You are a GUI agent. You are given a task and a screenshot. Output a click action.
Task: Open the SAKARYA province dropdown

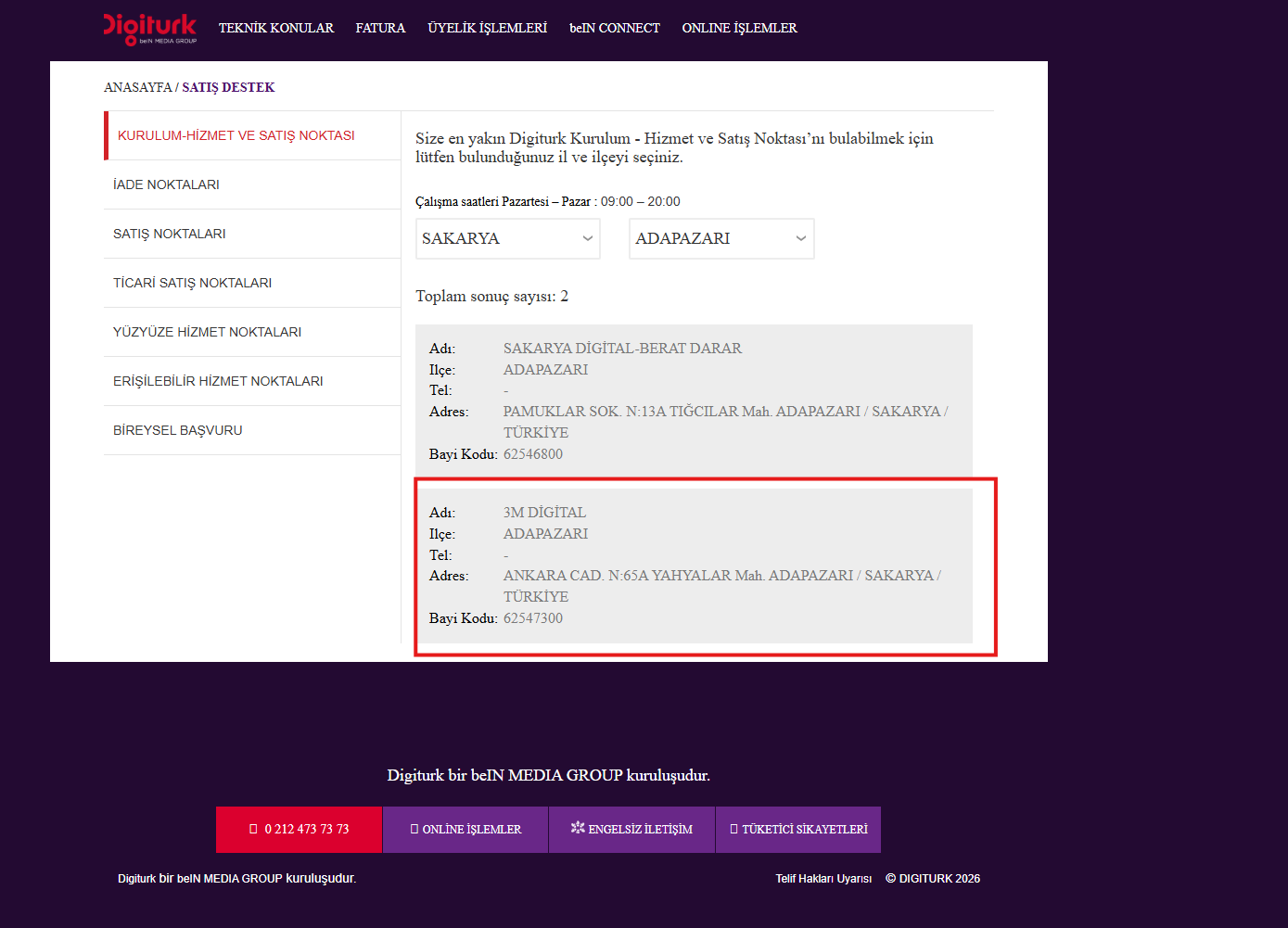coord(507,238)
